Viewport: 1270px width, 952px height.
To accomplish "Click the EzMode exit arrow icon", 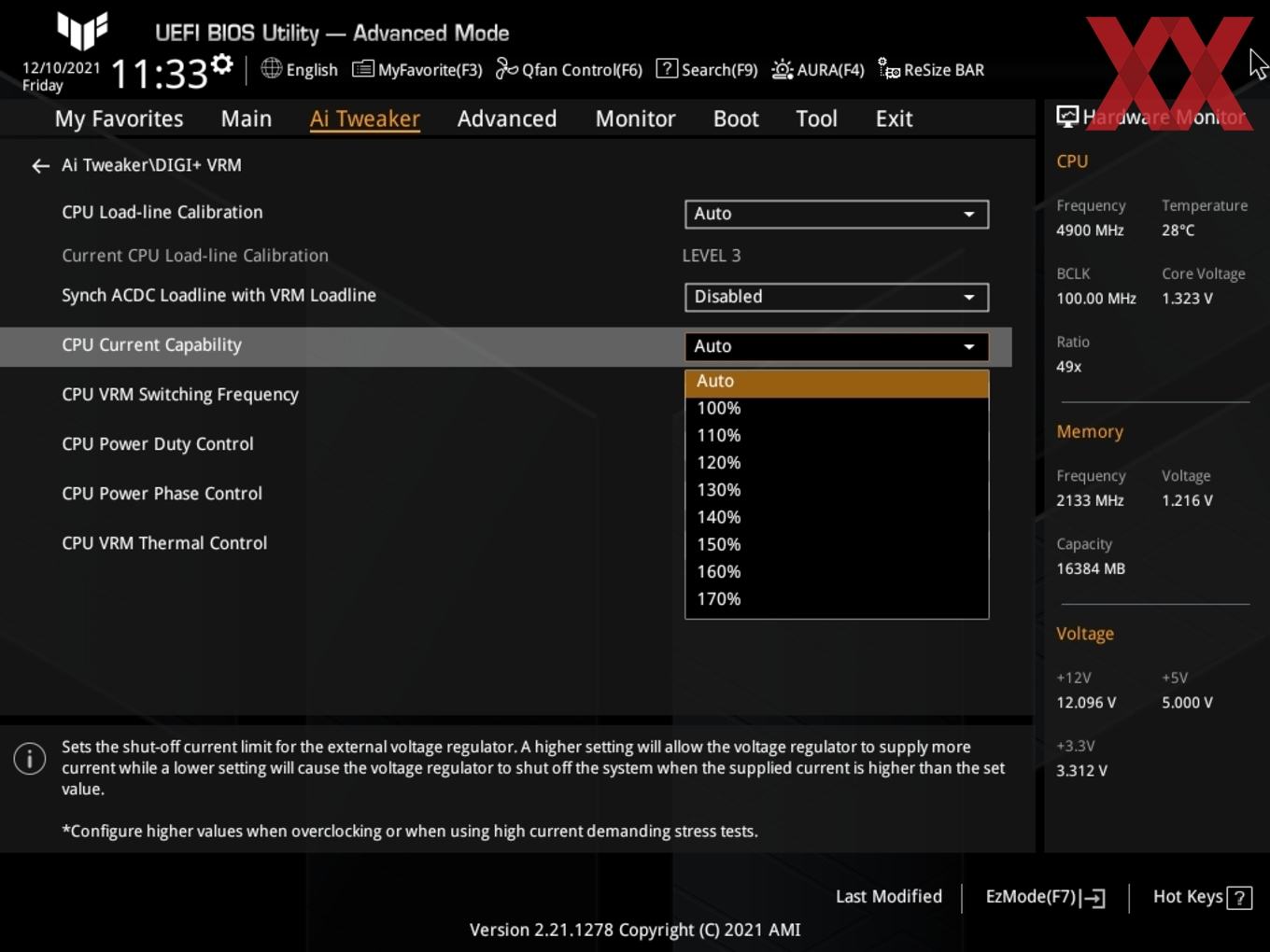I will 1093,898.
